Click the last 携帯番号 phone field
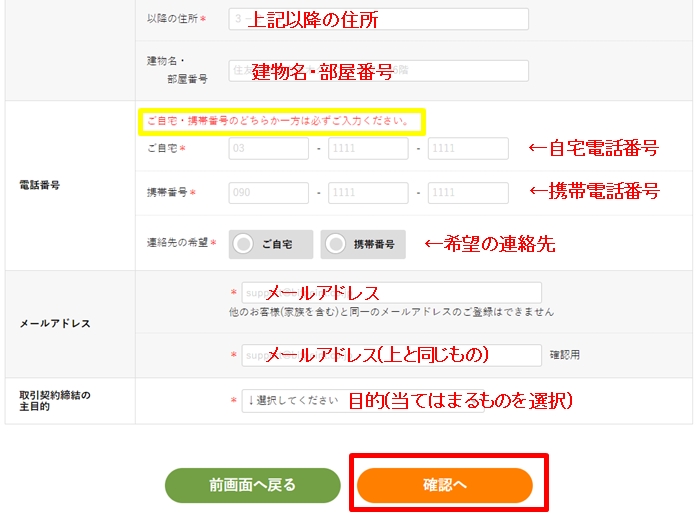 click(468, 193)
